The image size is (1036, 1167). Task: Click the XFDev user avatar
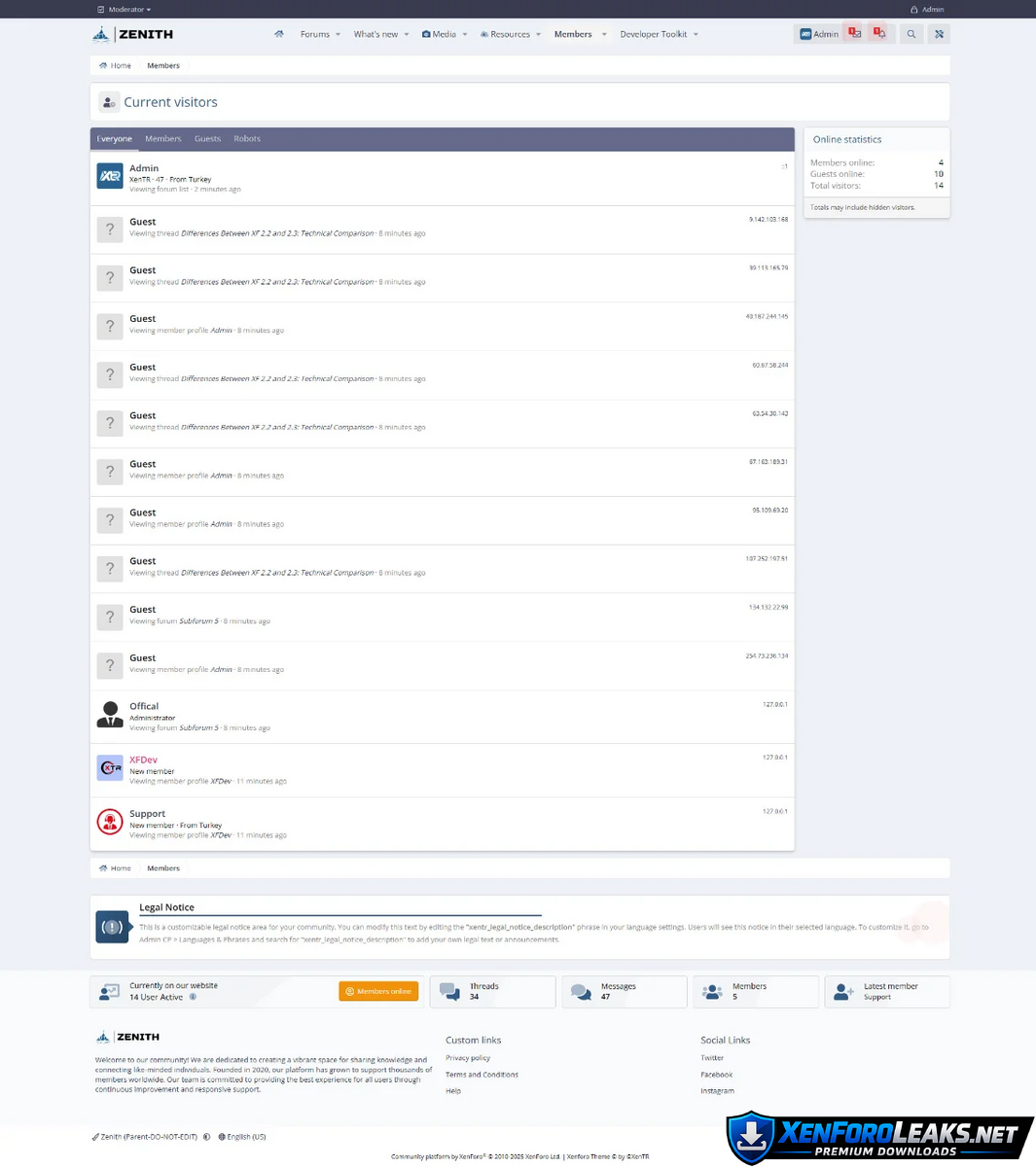pos(110,768)
